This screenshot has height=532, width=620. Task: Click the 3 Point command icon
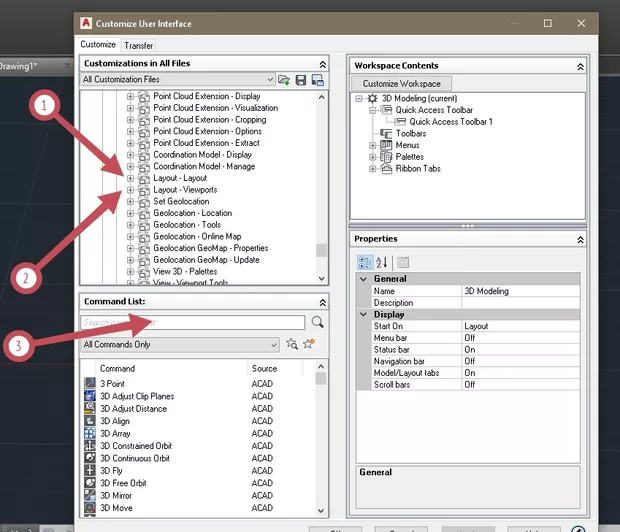(90, 383)
